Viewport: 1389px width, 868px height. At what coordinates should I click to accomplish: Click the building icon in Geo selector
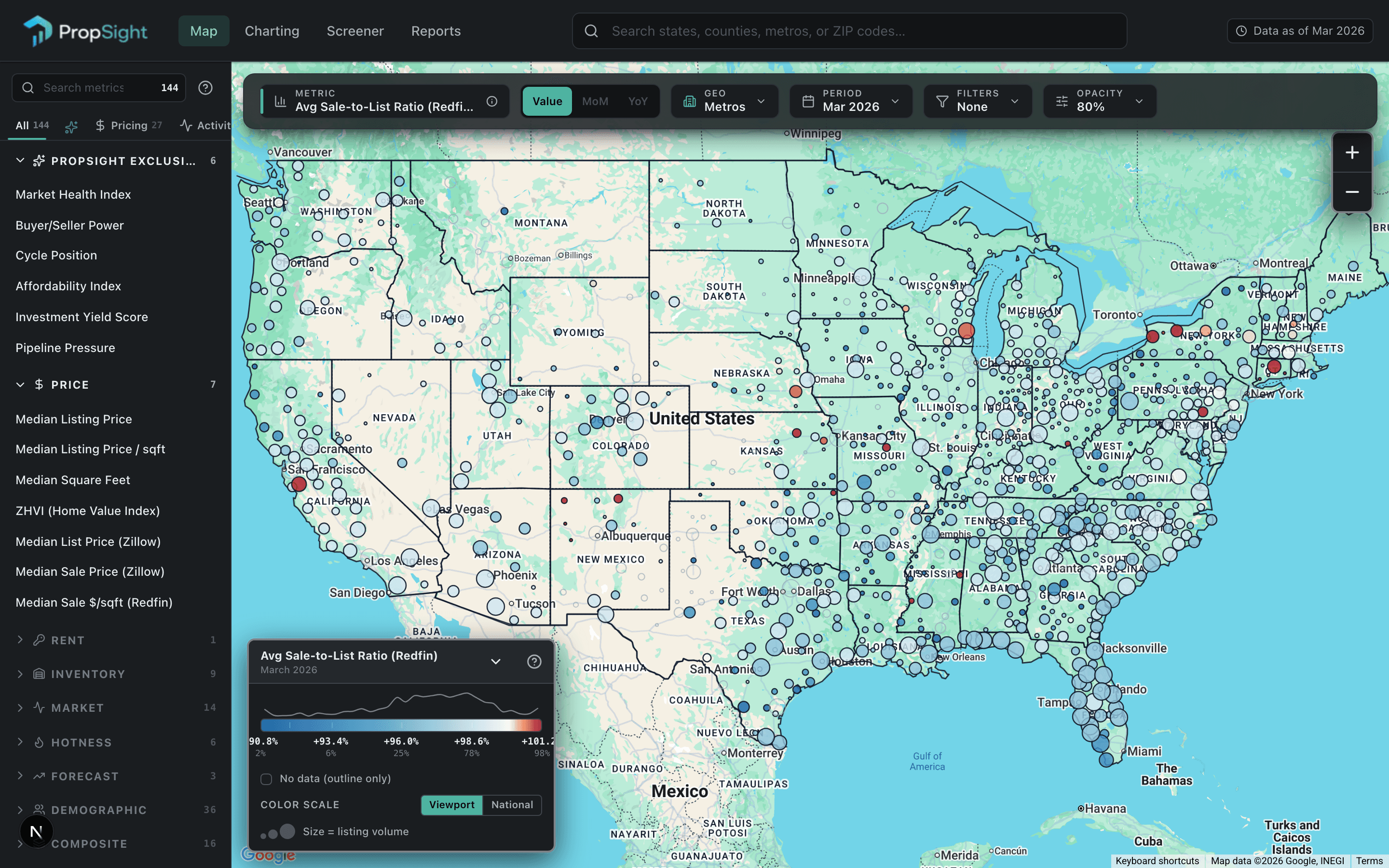689,101
